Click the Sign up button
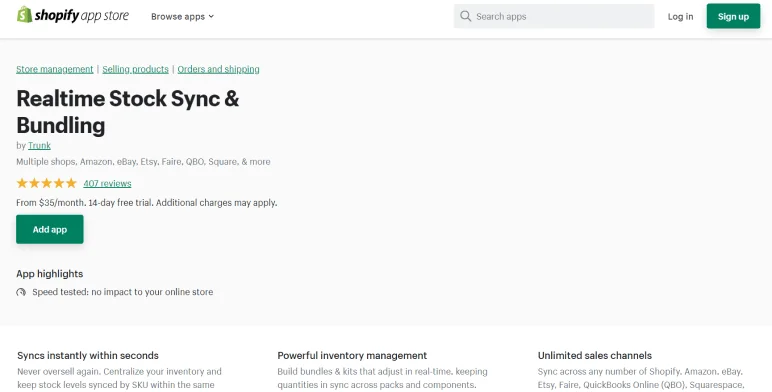The image size is (772, 392). pos(733,16)
